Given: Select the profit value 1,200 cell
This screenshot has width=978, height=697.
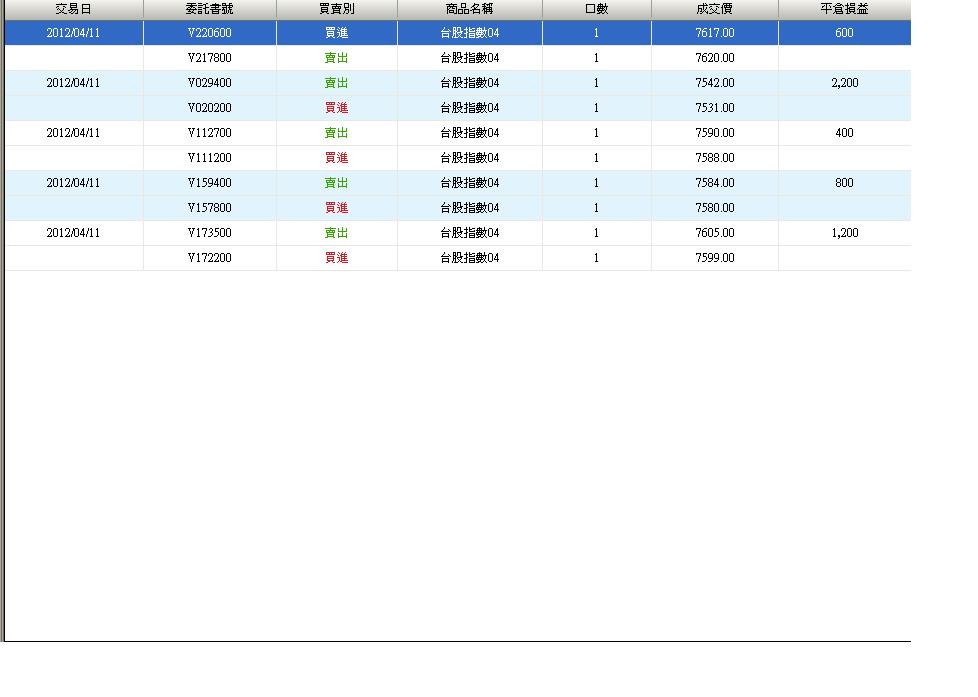Looking at the screenshot, I should [x=845, y=233].
